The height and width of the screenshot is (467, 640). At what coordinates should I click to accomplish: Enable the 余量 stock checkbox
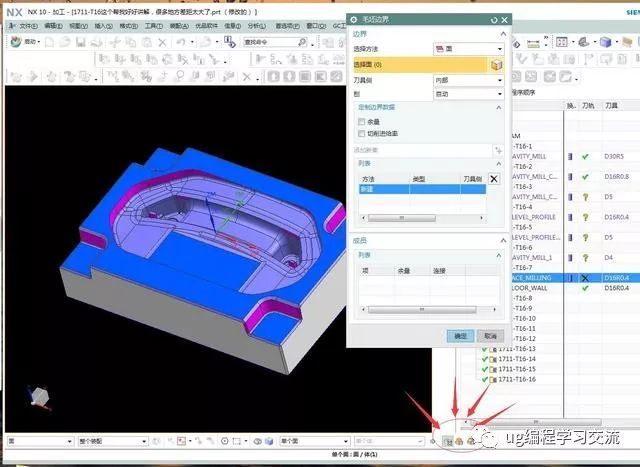[x=361, y=122]
